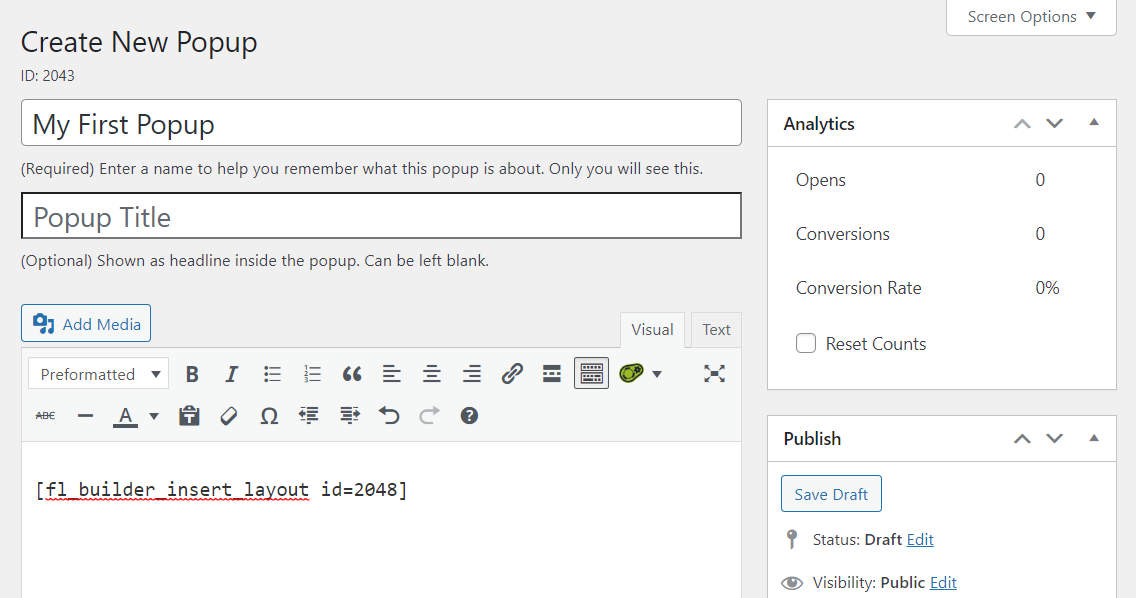This screenshot has height=598, width=1136.
Task: Edit the Public visibility setting
Action: click(x=943, y=582)
